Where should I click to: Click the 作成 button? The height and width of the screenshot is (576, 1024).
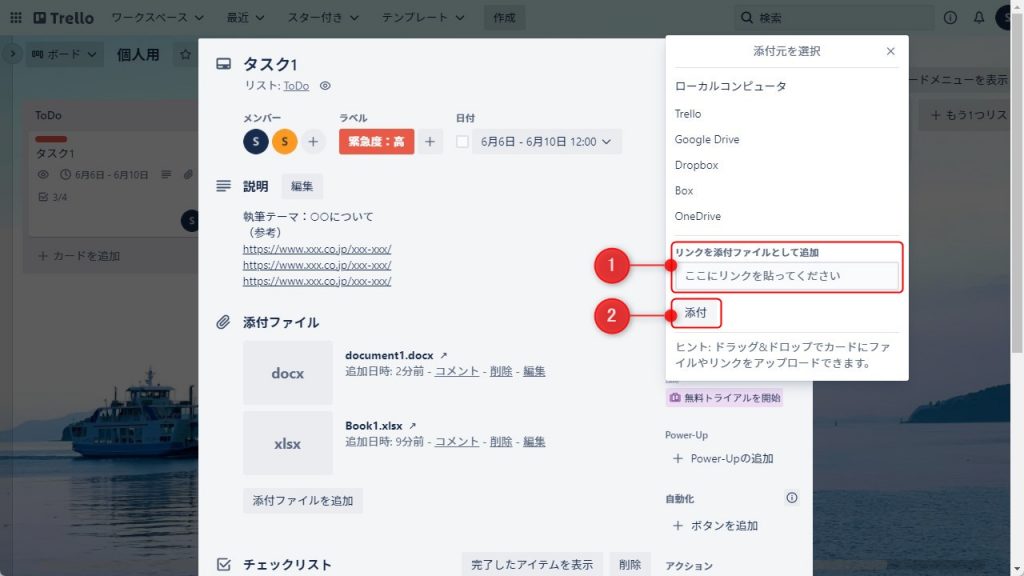[x=504, y=18]
